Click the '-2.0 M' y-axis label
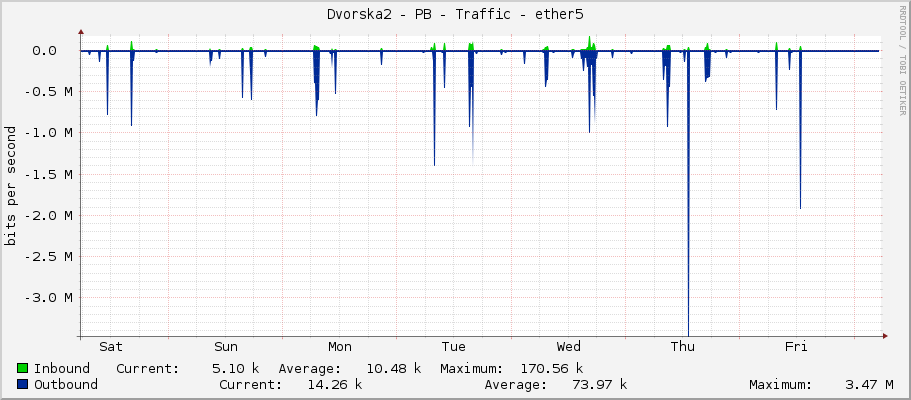Screen dimensions: 911x400 click(48, 215)
